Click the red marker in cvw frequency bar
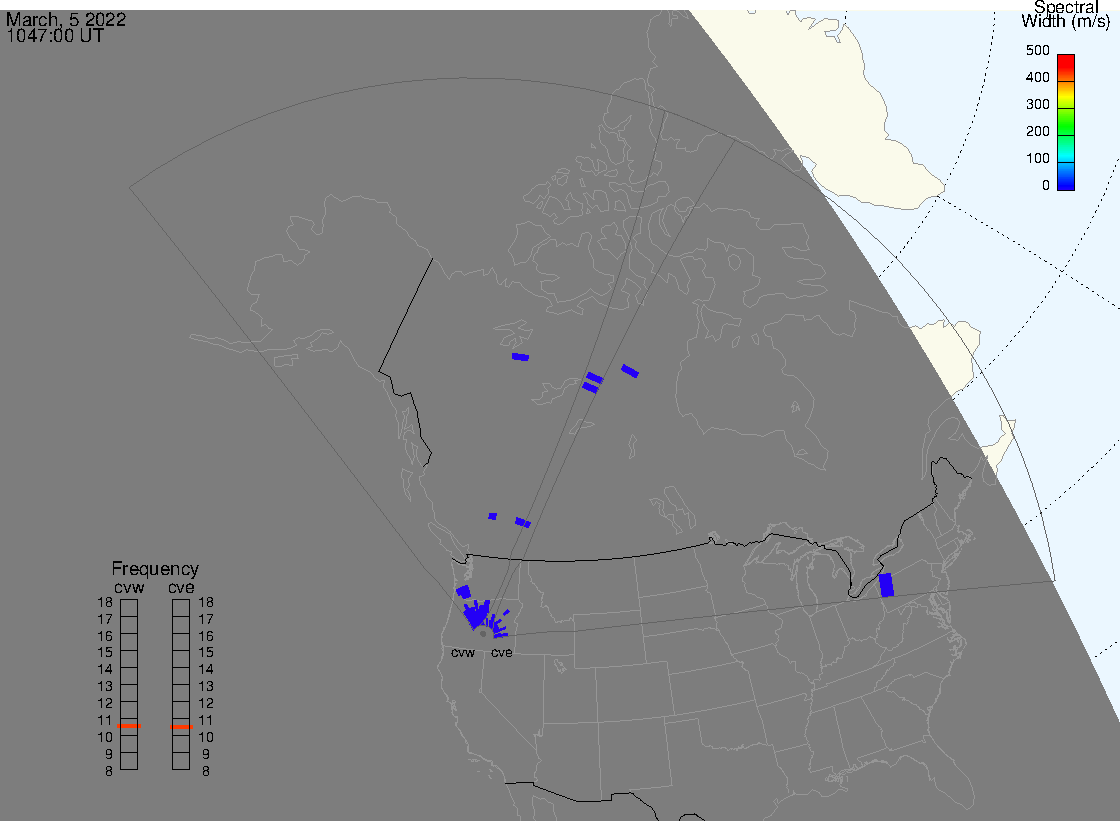 pyautogui.click(x=129, y=726)
